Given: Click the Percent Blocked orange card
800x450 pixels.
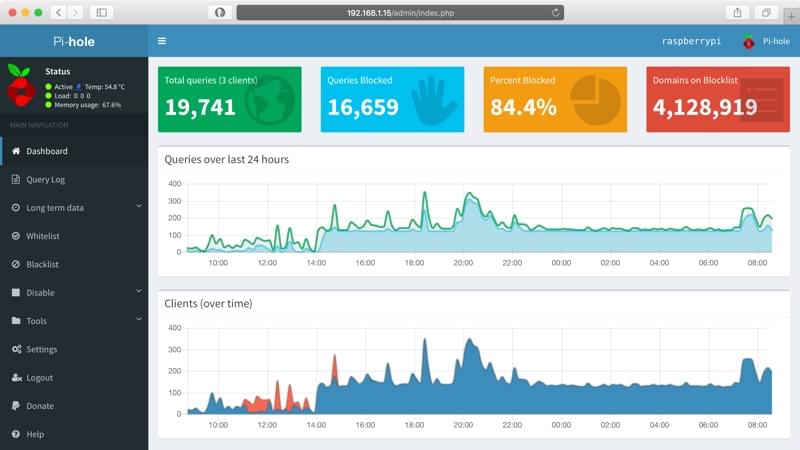Looking at the screenshot, I should click(x=555, y=99).
